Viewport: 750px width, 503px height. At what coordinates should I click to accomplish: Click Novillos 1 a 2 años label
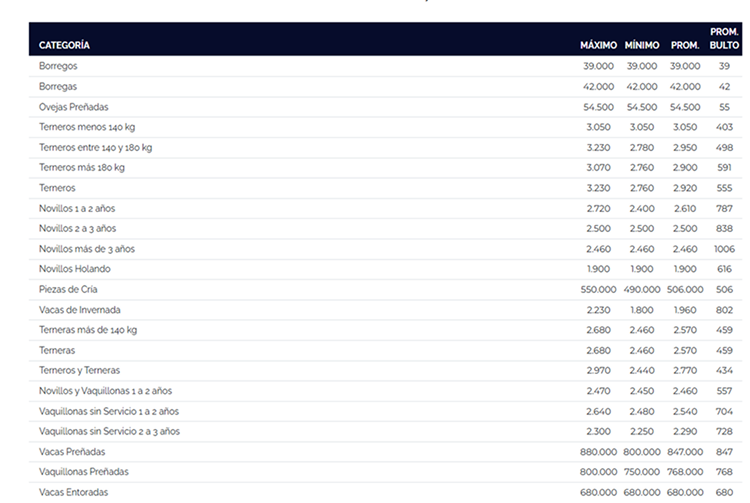tap(77, 208)
